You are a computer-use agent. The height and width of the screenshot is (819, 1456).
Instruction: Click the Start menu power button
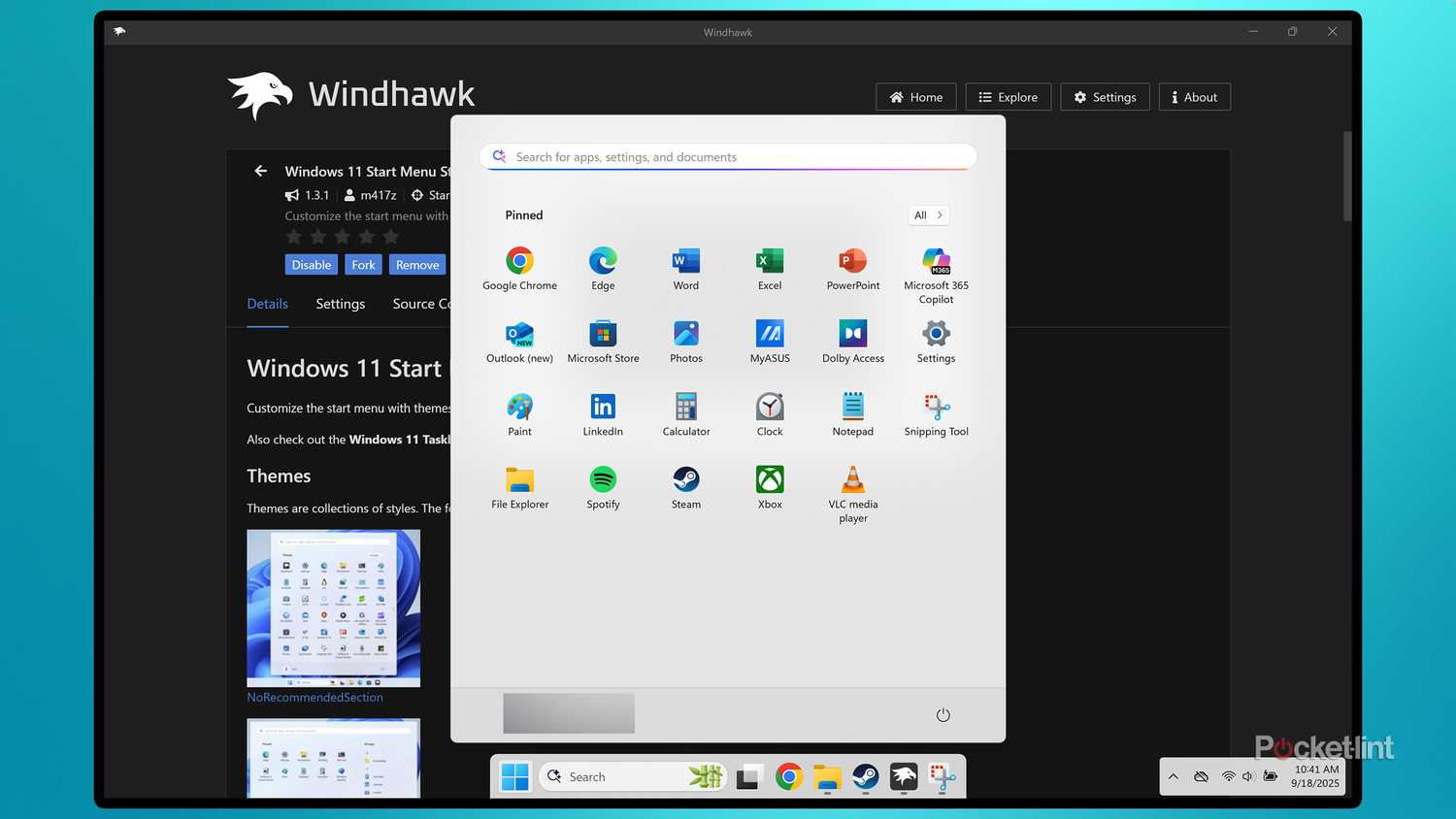click(943, 715)
